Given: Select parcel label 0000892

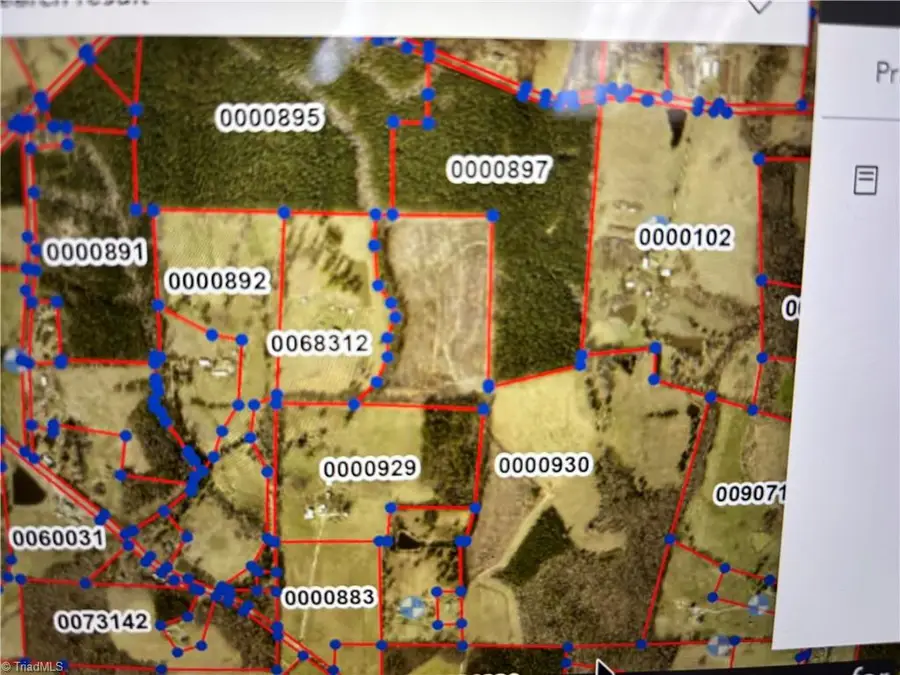Looking at the screenshot, I should pos(218,281).
